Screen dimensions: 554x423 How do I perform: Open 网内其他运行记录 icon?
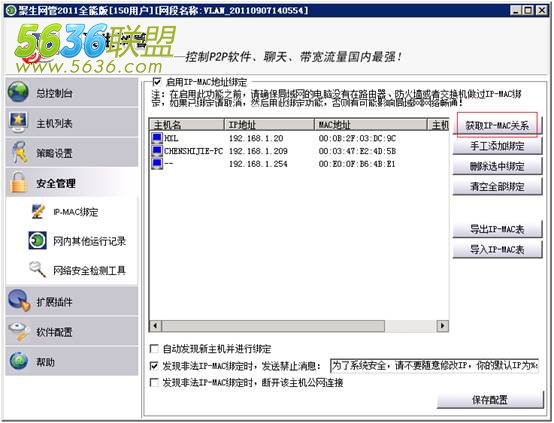37,241
